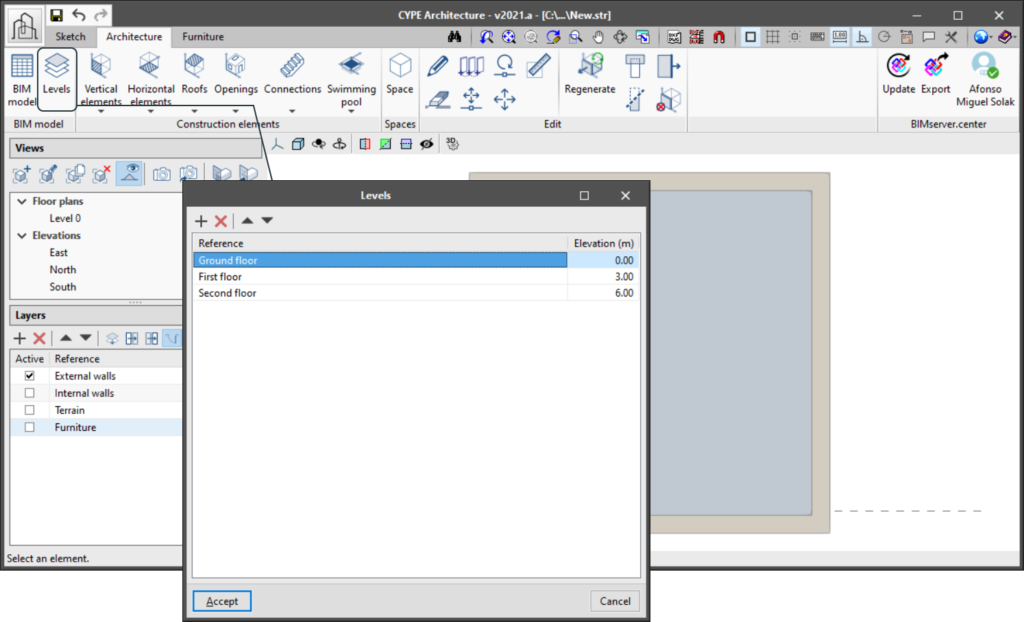
Task: Uncheck the External walls layer checkbox
Action: coord(29,376)
